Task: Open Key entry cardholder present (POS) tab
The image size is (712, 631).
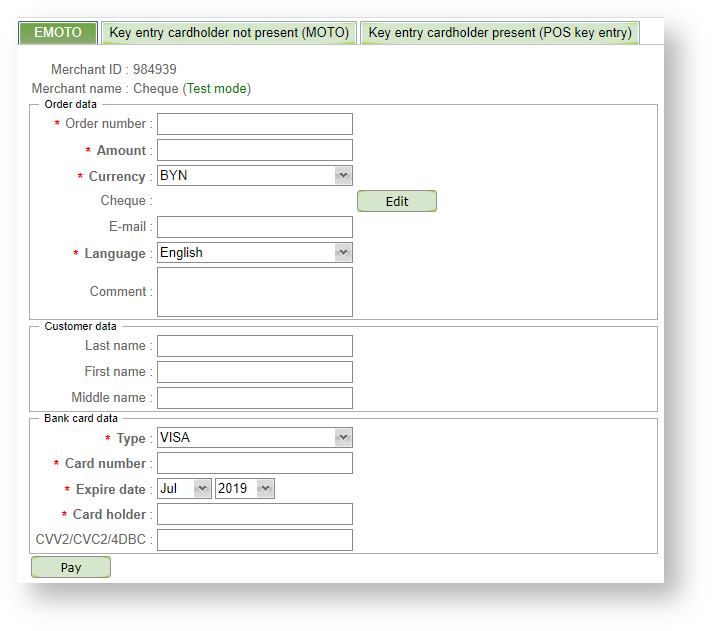Action: click(499, 32)
